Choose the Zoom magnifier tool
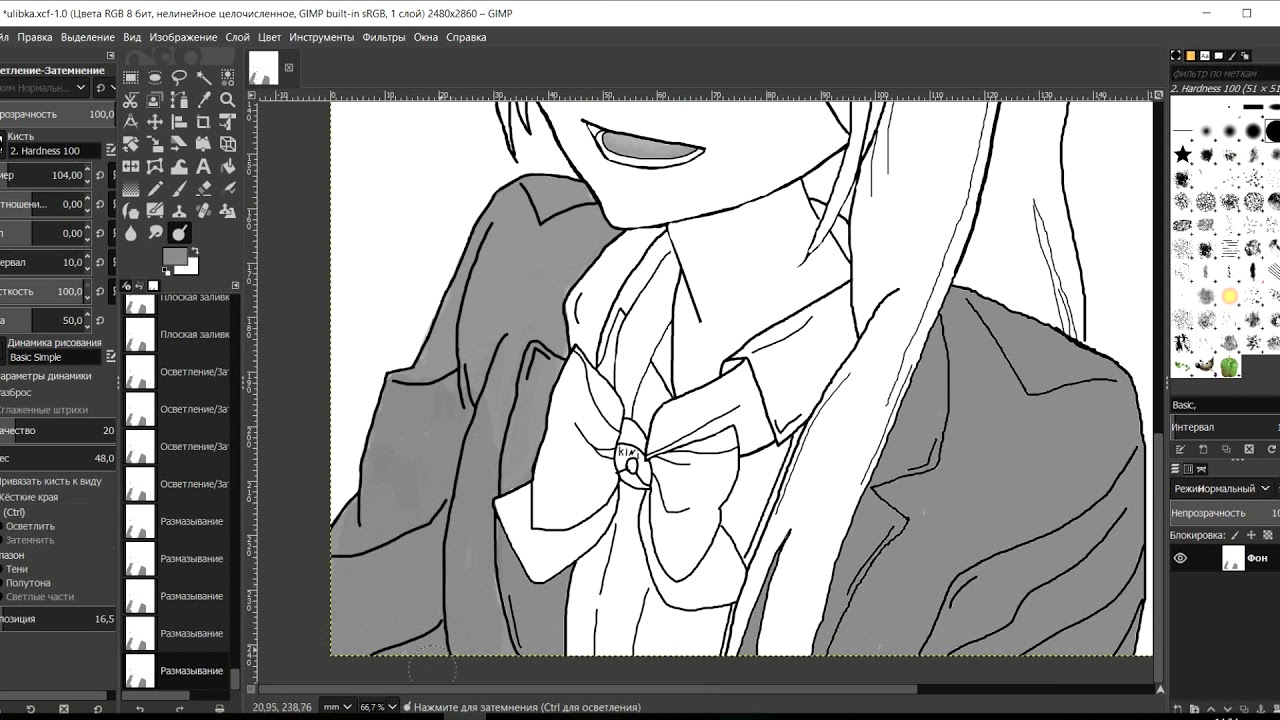 228,100
